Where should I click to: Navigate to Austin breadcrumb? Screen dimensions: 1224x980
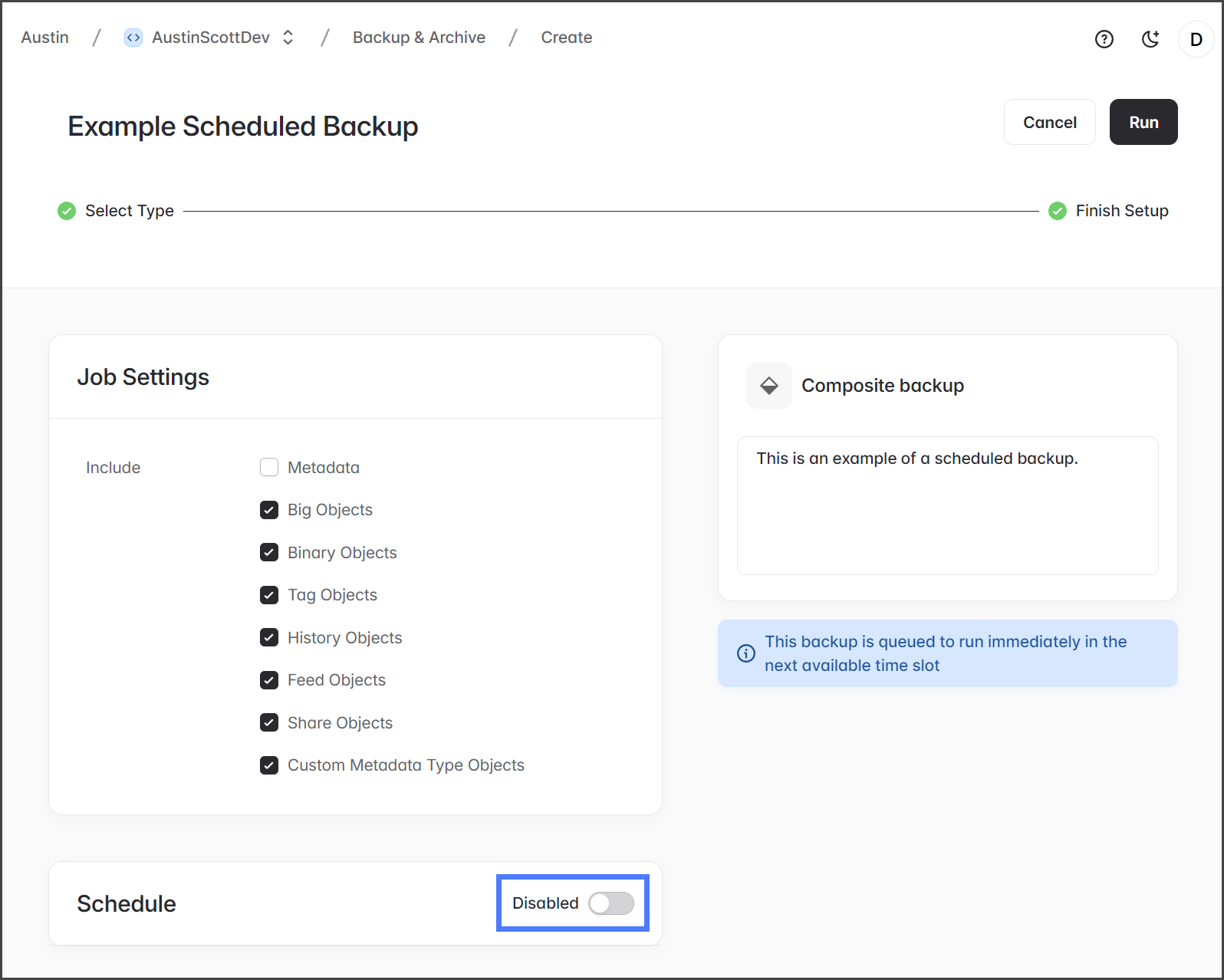45,38
